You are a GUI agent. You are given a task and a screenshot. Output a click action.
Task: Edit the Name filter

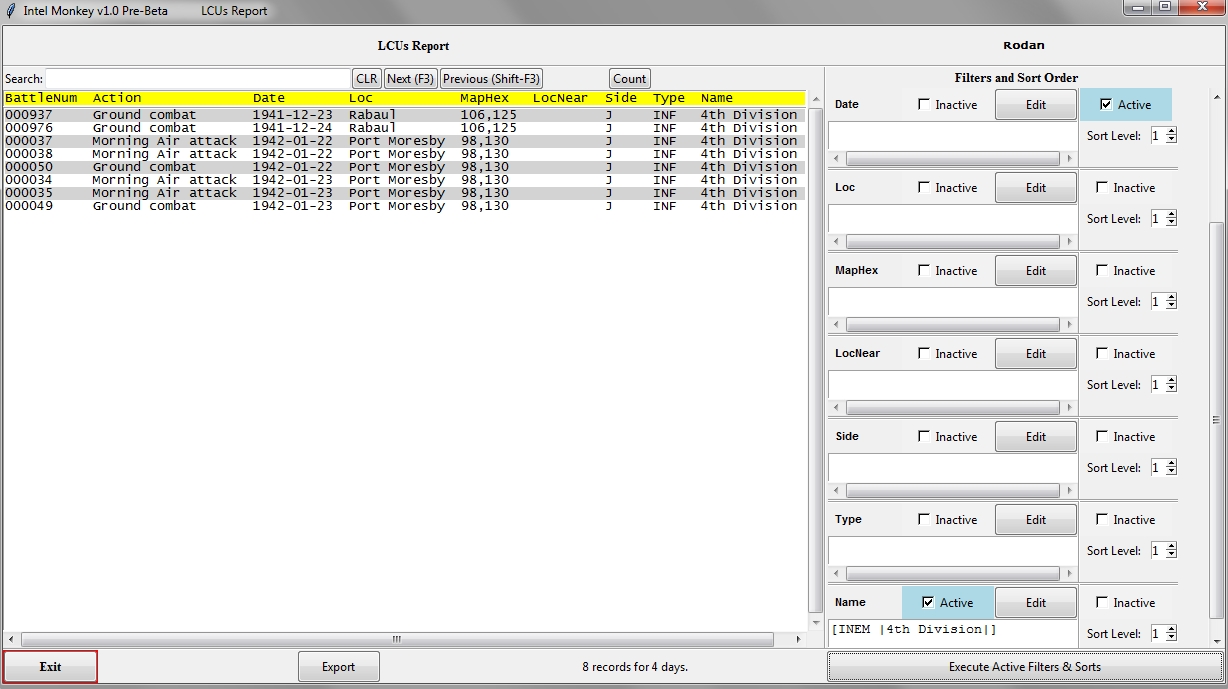pos(1035,602)
